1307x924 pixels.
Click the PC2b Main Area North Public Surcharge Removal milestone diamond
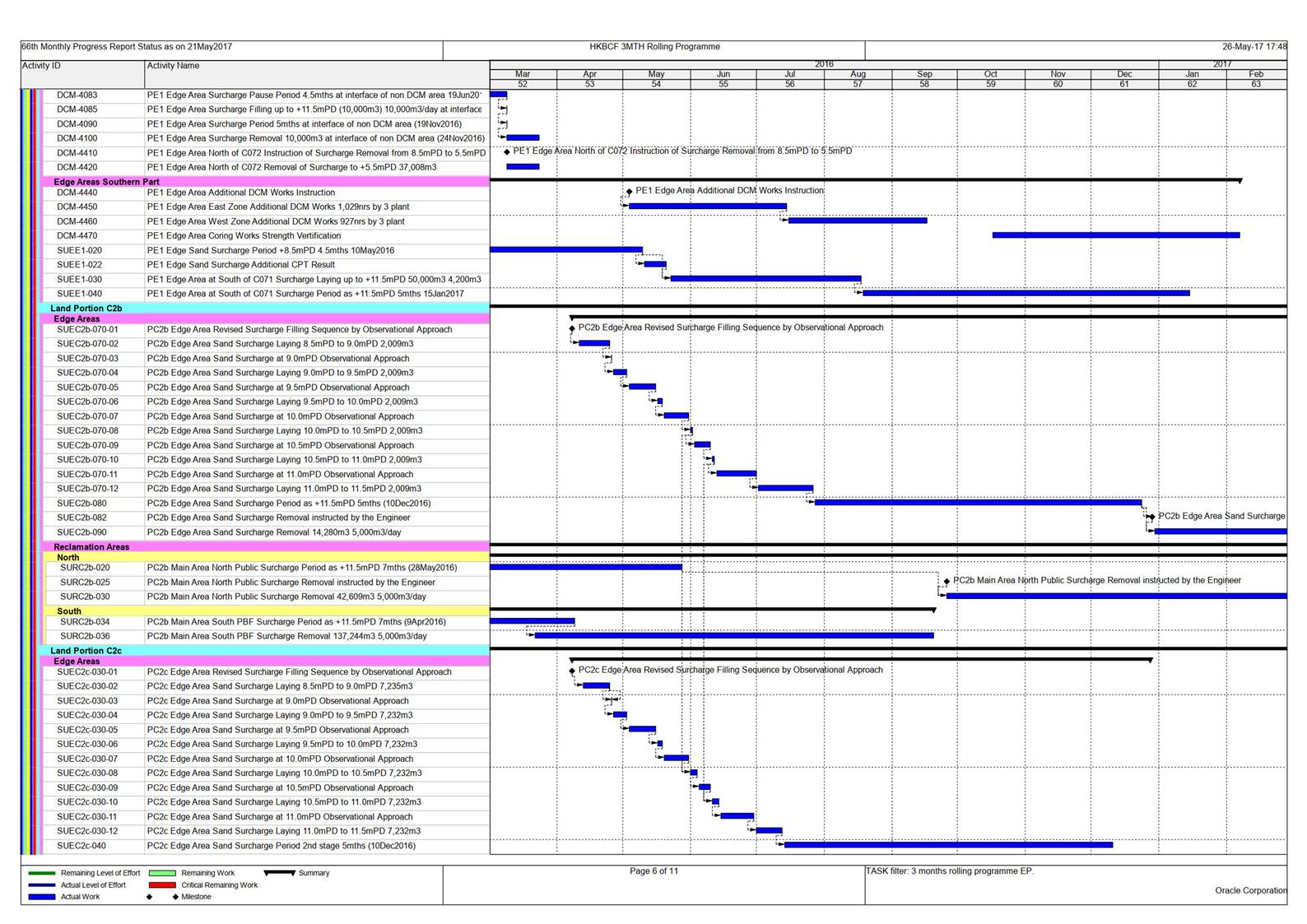tap(947, 582)
